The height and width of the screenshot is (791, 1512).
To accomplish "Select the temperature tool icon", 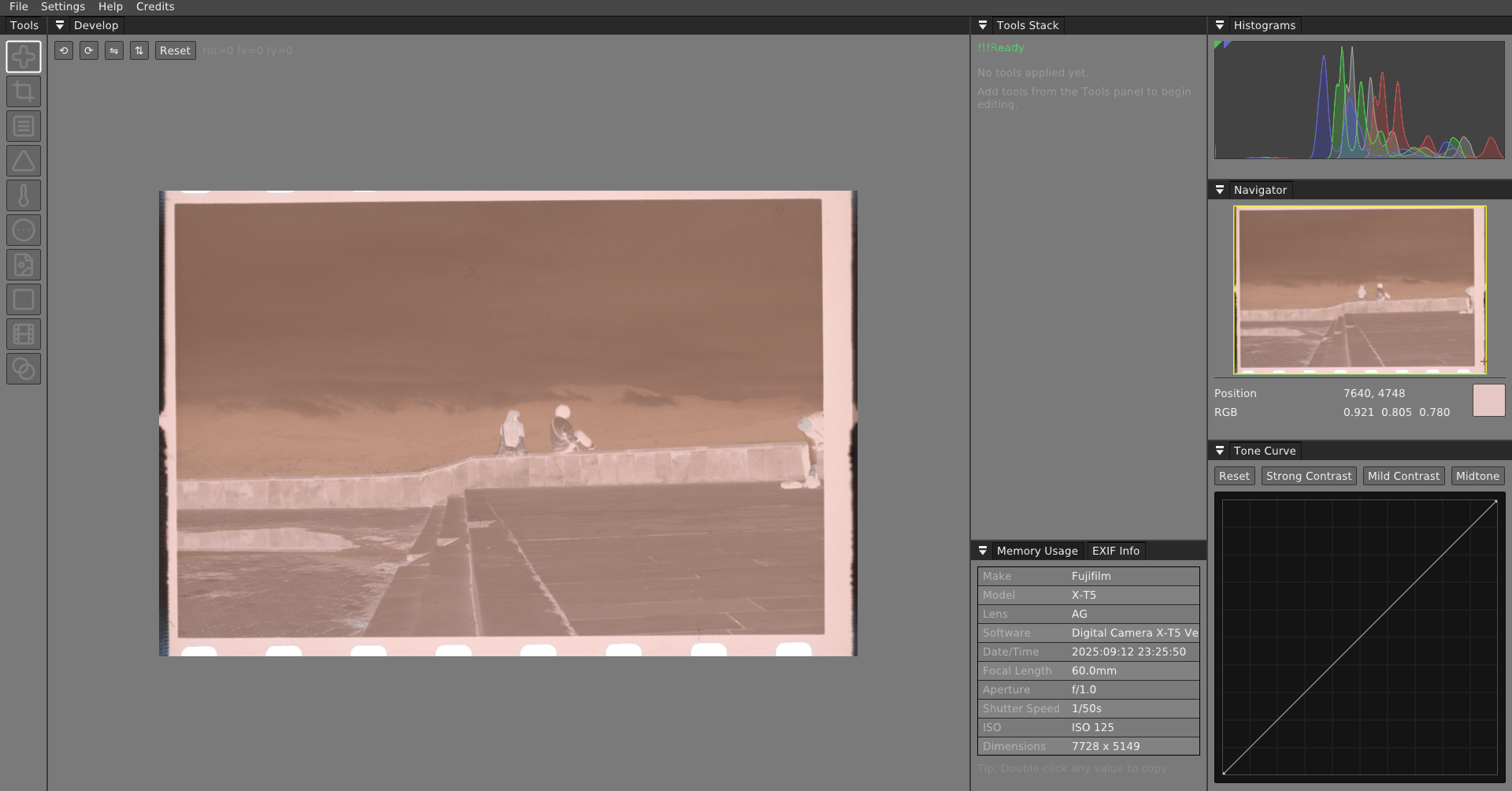I will click(x=24, y=195).
